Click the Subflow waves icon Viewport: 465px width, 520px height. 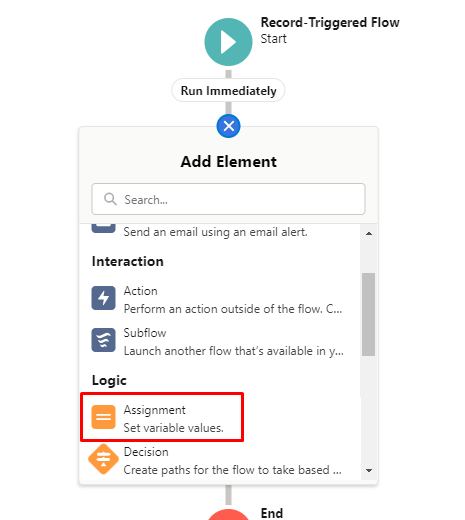point(104,340)
